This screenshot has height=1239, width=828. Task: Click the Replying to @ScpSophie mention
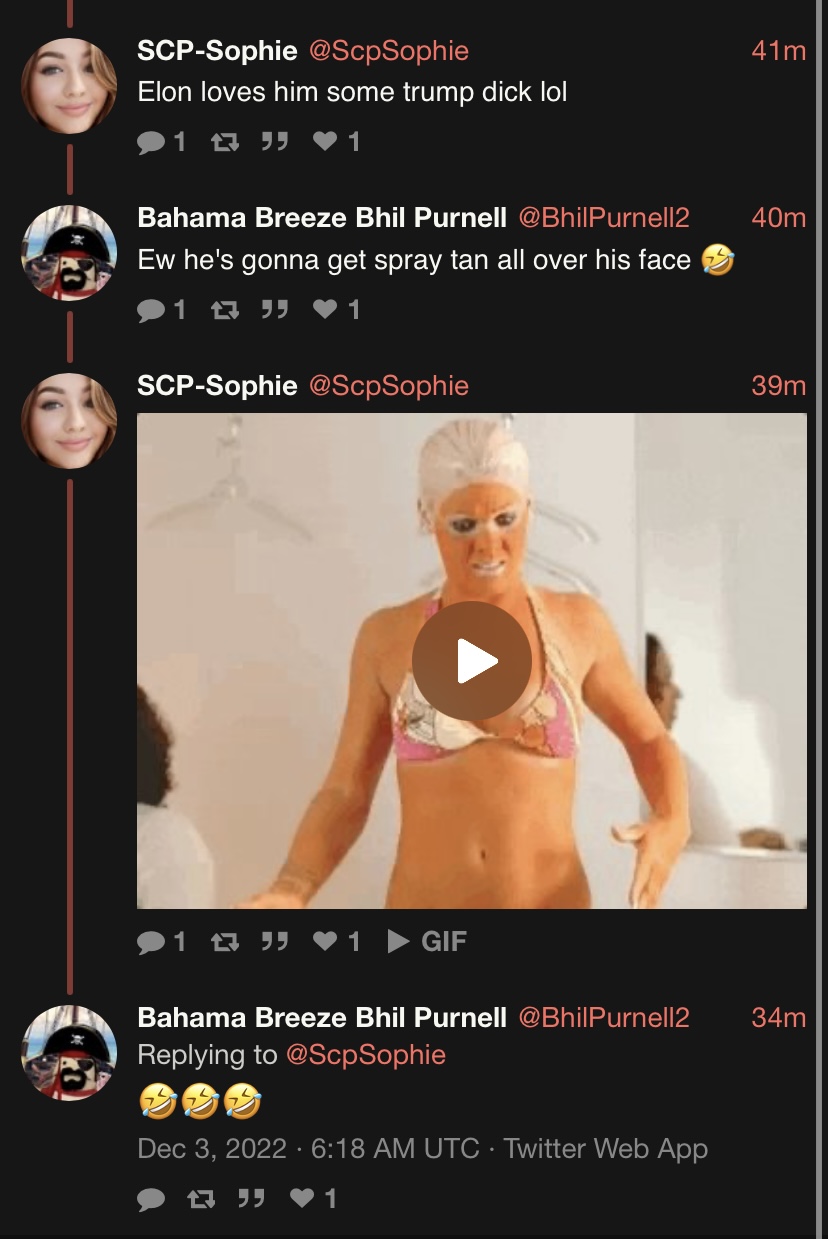click(x=366, y=1054)
